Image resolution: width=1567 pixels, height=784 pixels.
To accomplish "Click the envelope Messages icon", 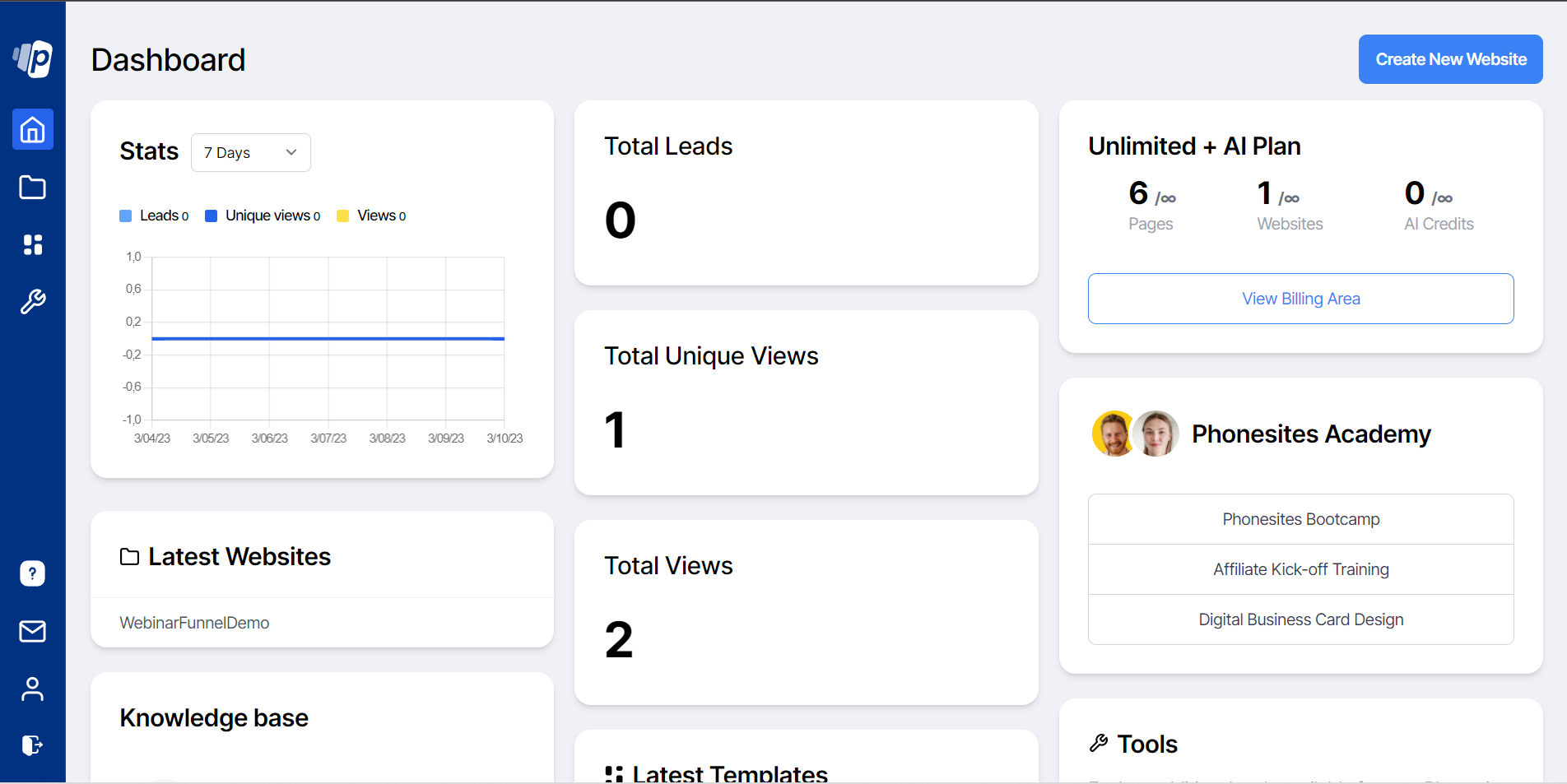I will click(32, 631).
